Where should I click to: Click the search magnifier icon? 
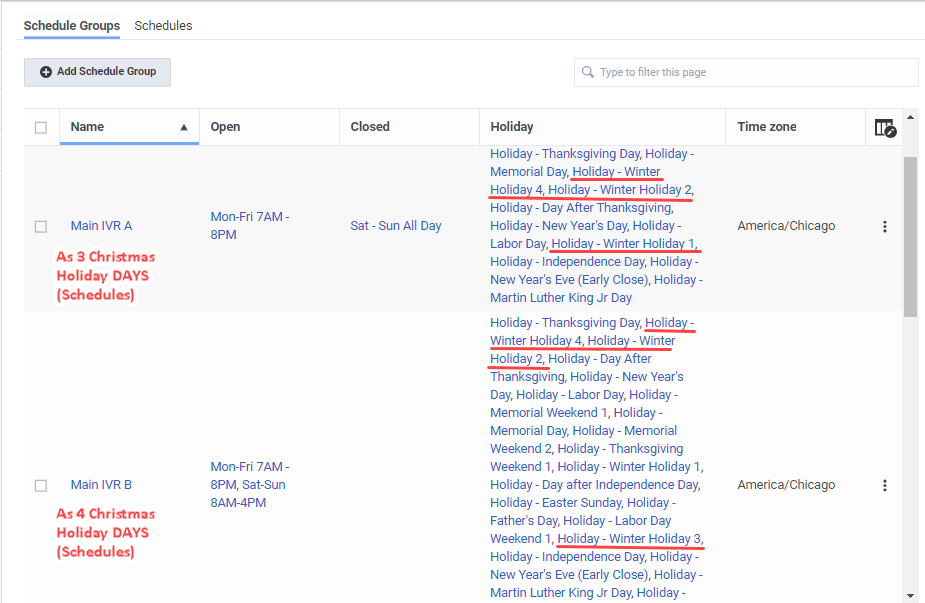click(587, 72)
